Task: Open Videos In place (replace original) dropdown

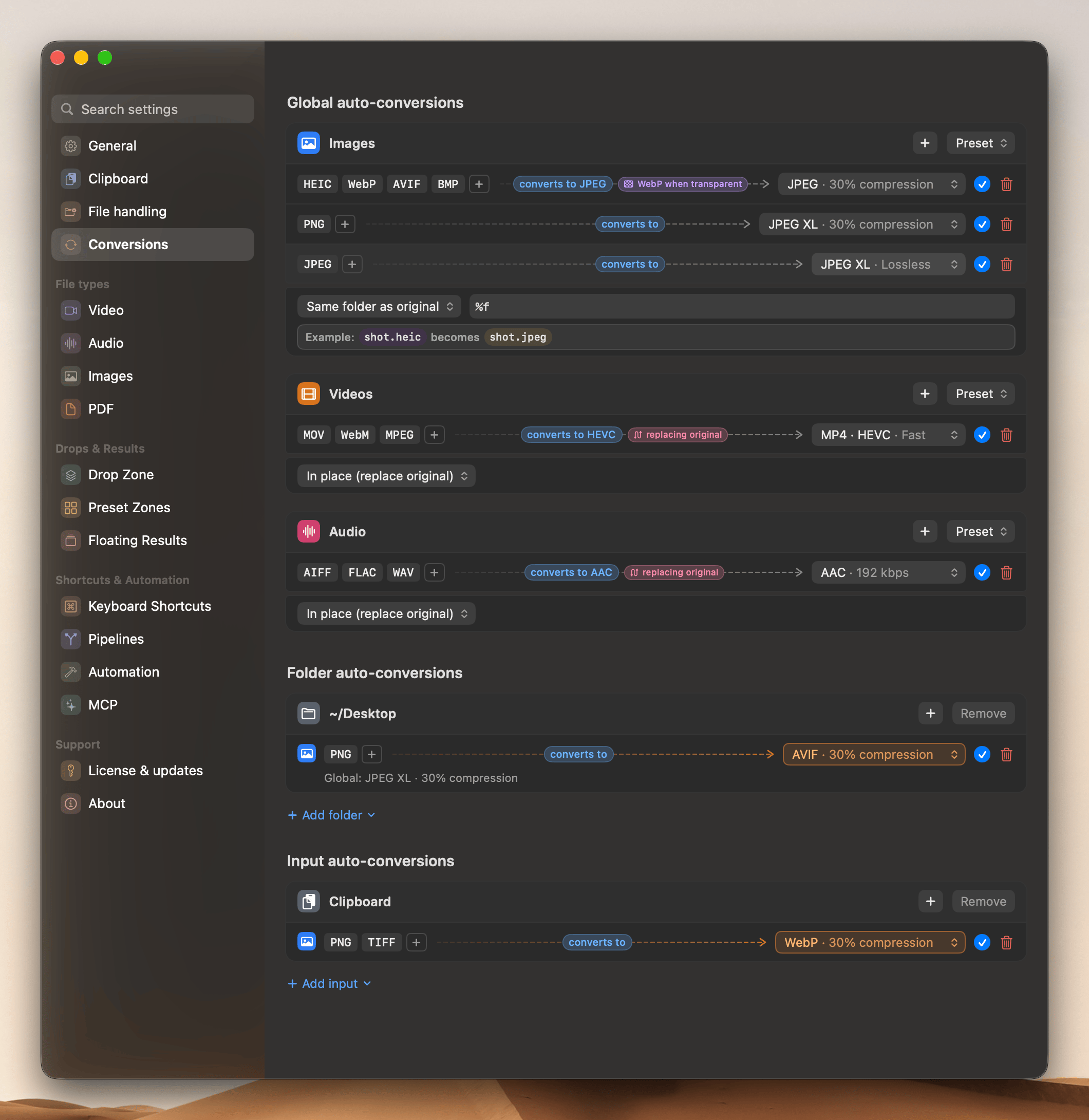Action: (386, 476)
